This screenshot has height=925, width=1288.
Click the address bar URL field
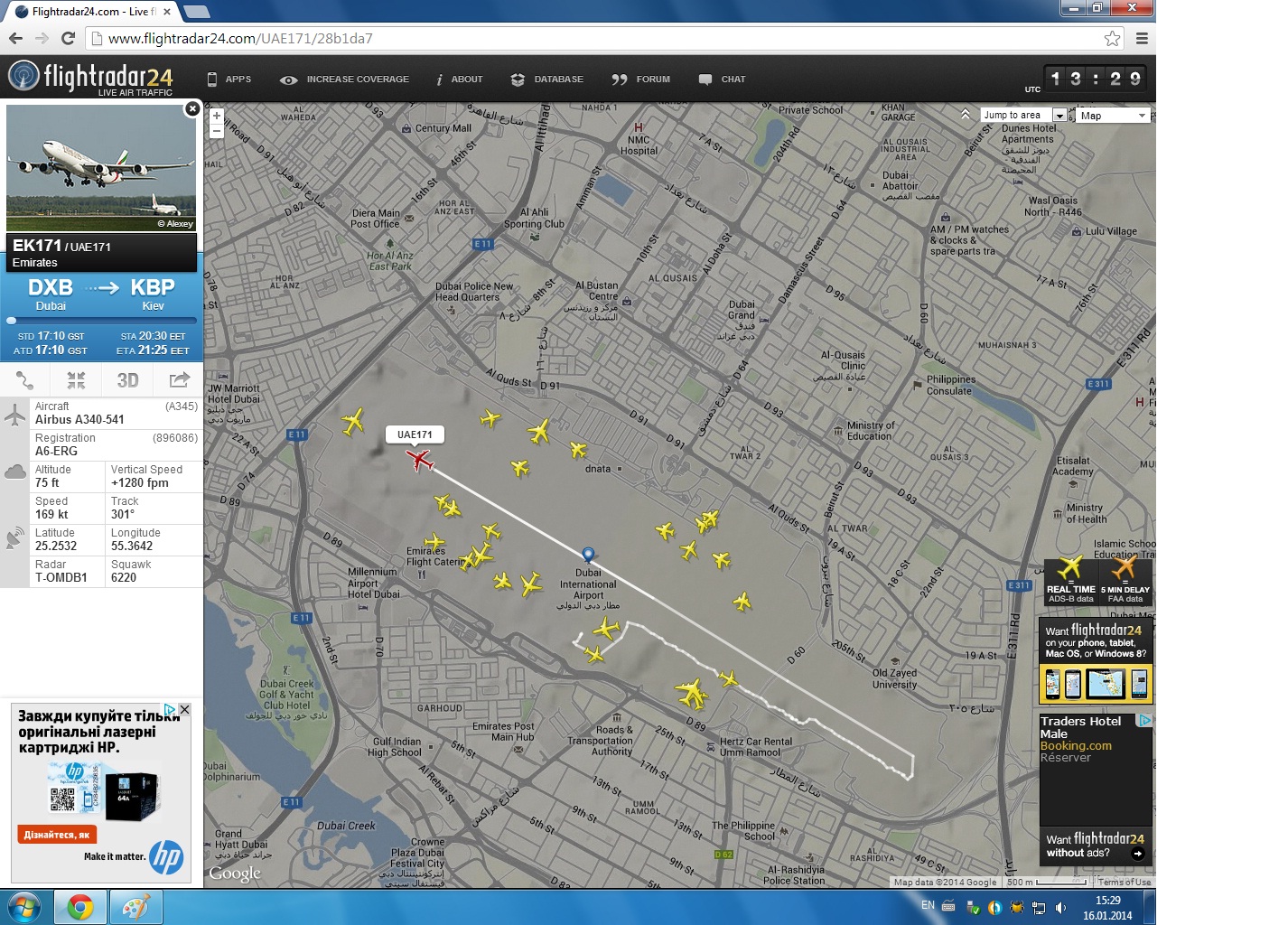(x=596, y=38)
